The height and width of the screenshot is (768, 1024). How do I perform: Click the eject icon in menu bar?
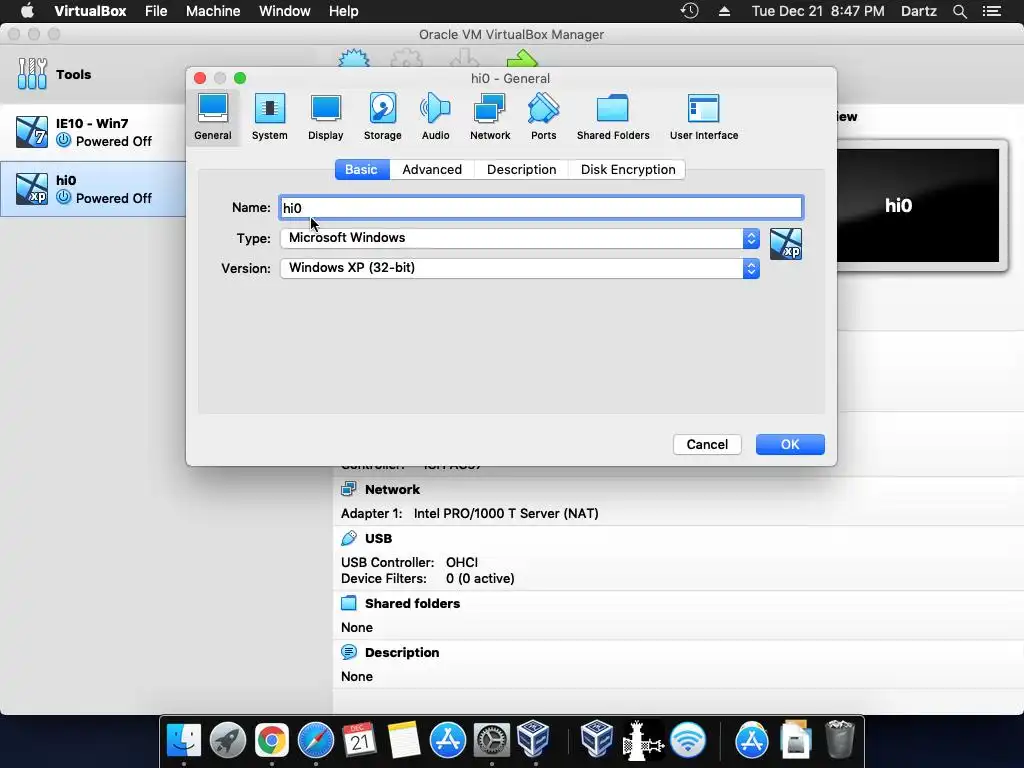coord(724,11)
